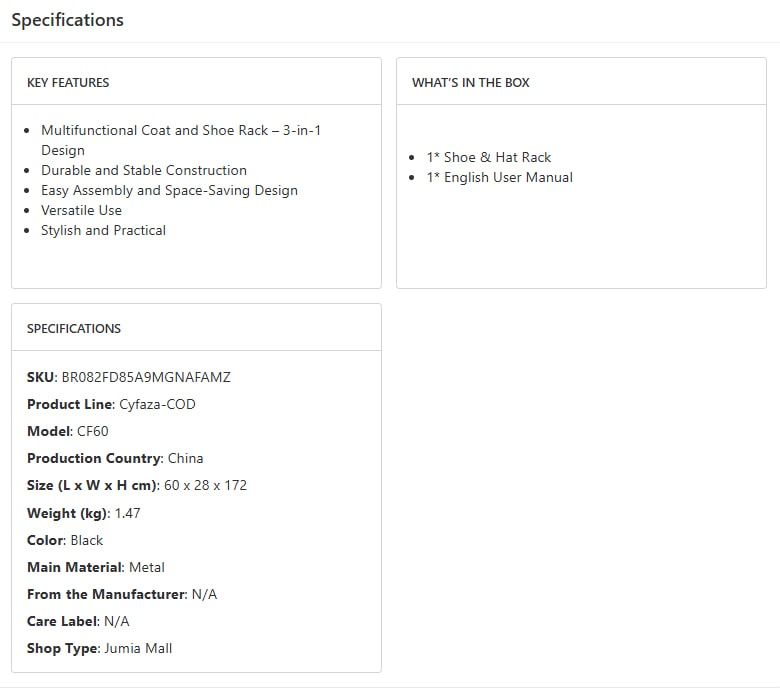The width and height of the screenshot is (780, 688).
Task: Click the Stylish and Practical bullet
Action: click(x=103, y=230)
